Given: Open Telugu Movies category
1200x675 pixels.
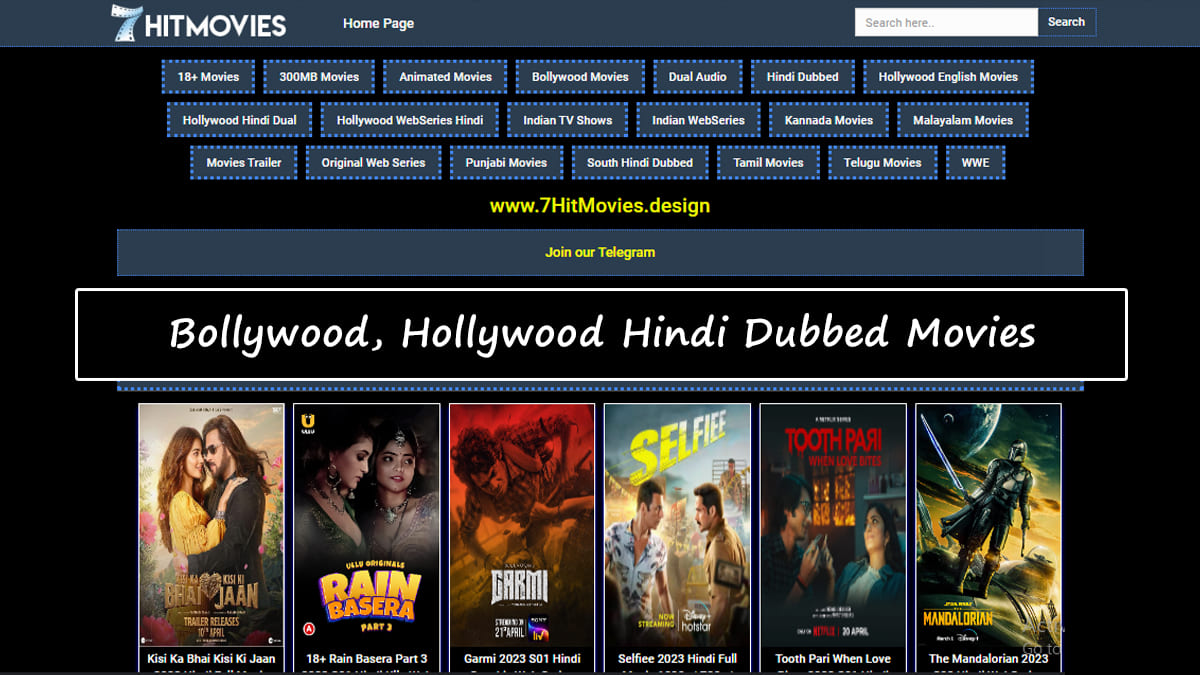Looking at the screenshot, I should coord(882,162).
